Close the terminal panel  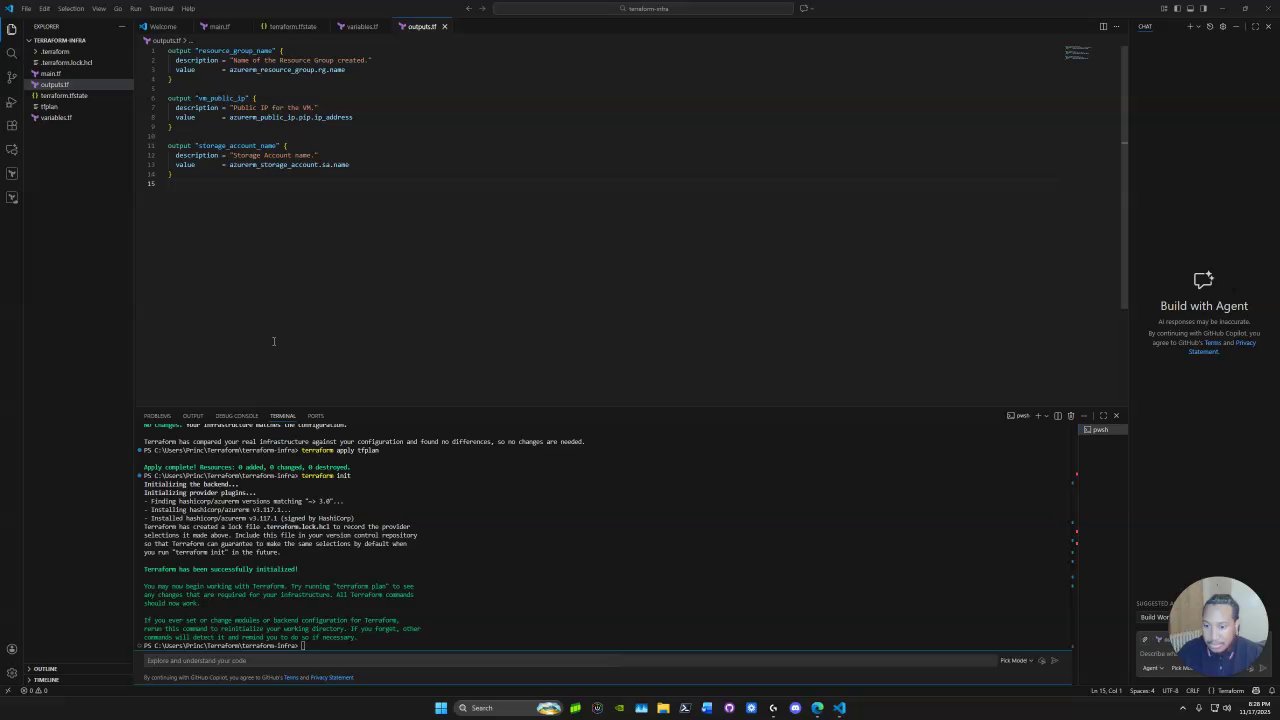pyautogui.click(x=1116, y=416)
